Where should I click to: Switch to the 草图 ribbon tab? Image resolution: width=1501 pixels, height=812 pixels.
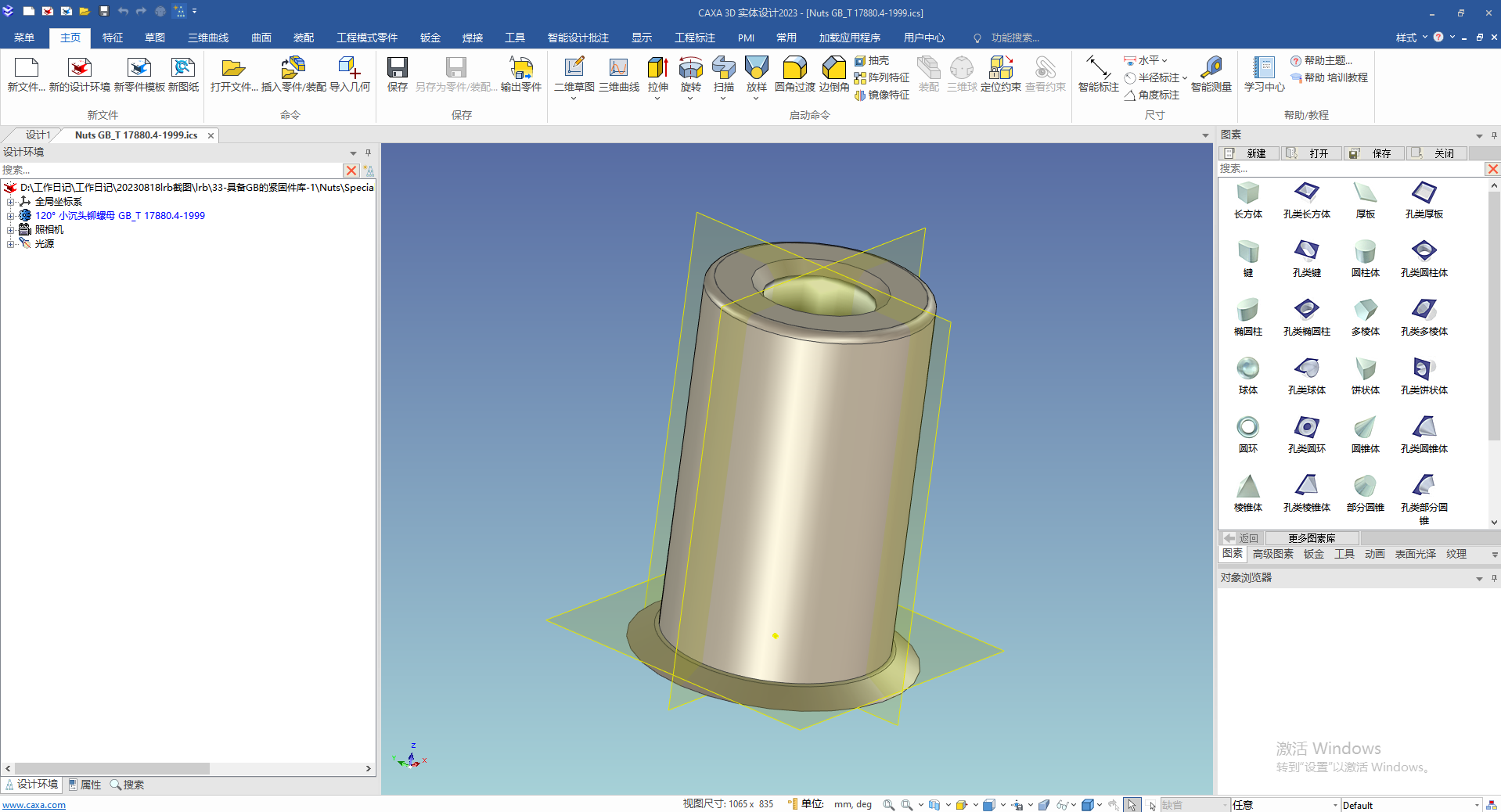pyautogui.click(x=155, y=38)
